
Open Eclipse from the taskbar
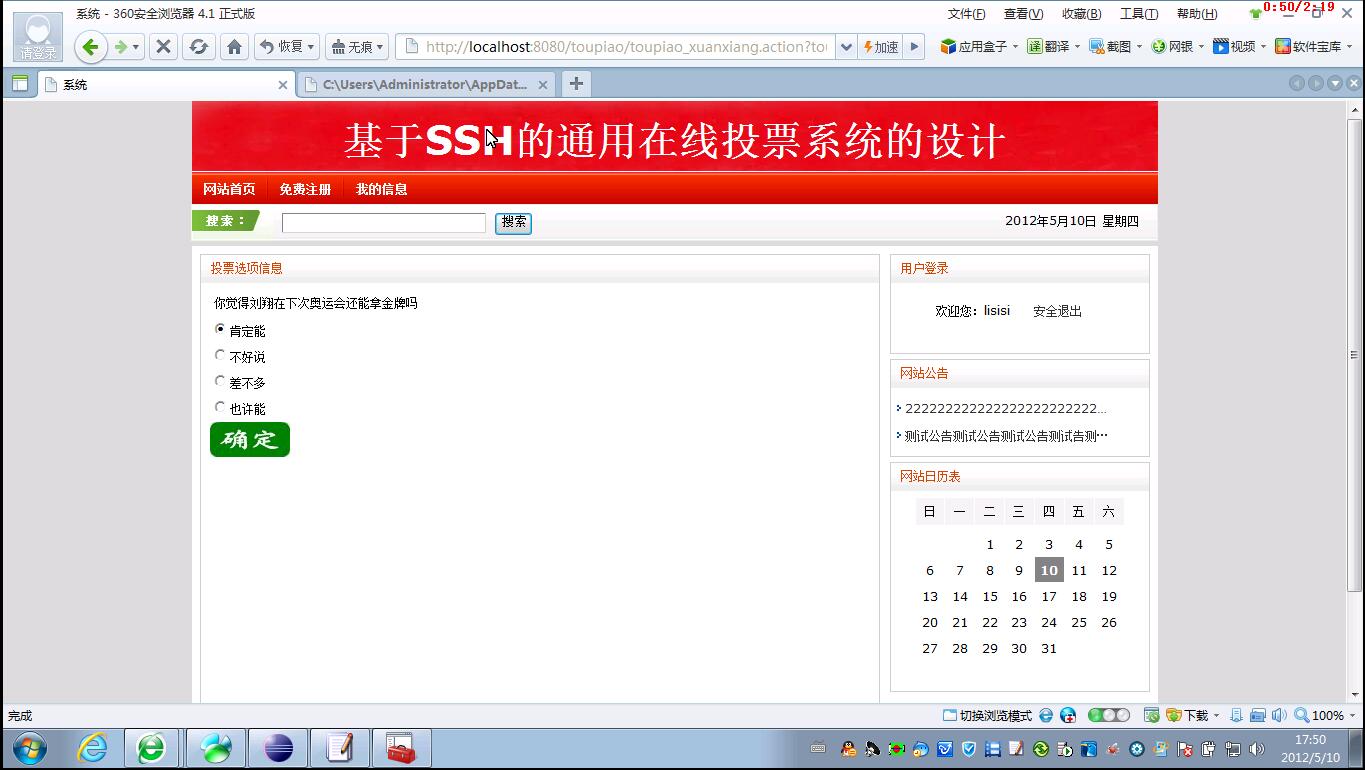tap(278, 748)
